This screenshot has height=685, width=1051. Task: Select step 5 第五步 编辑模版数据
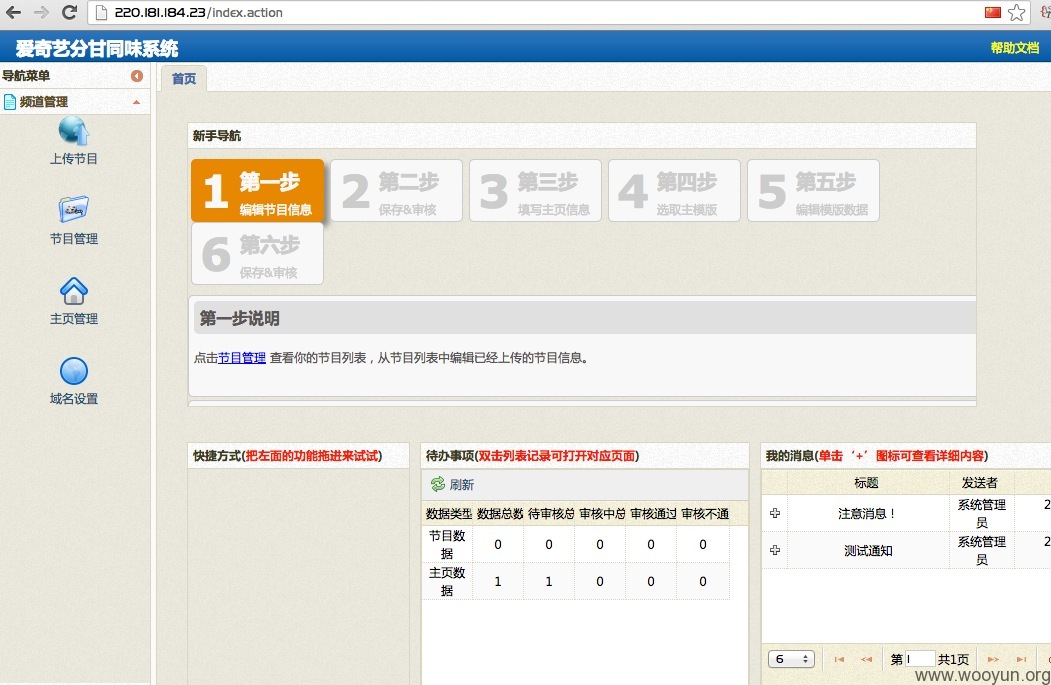(x=813, y=190)
